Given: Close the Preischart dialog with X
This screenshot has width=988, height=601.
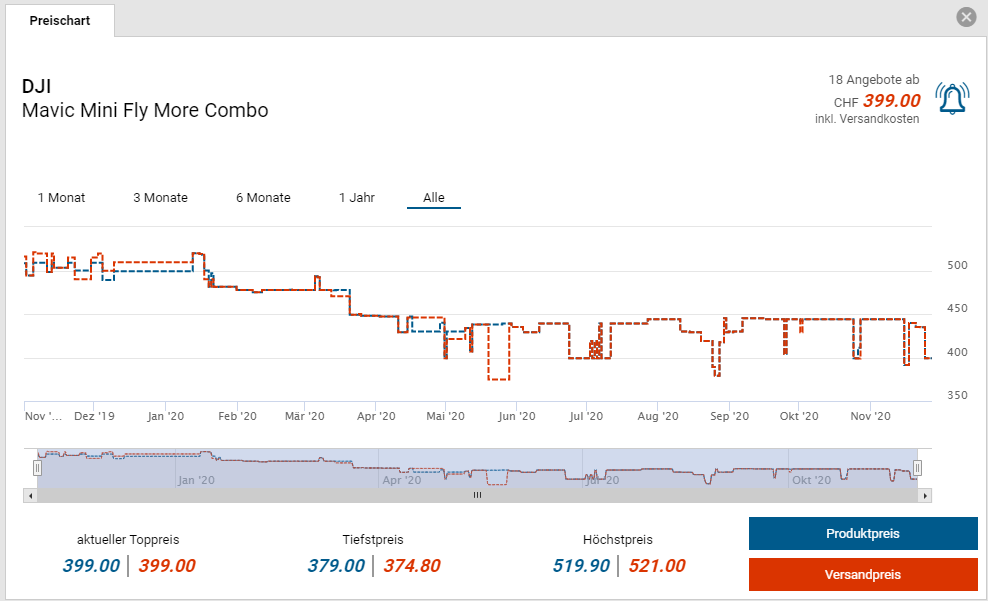Looking at the screenshot, I should pos(965,17).
